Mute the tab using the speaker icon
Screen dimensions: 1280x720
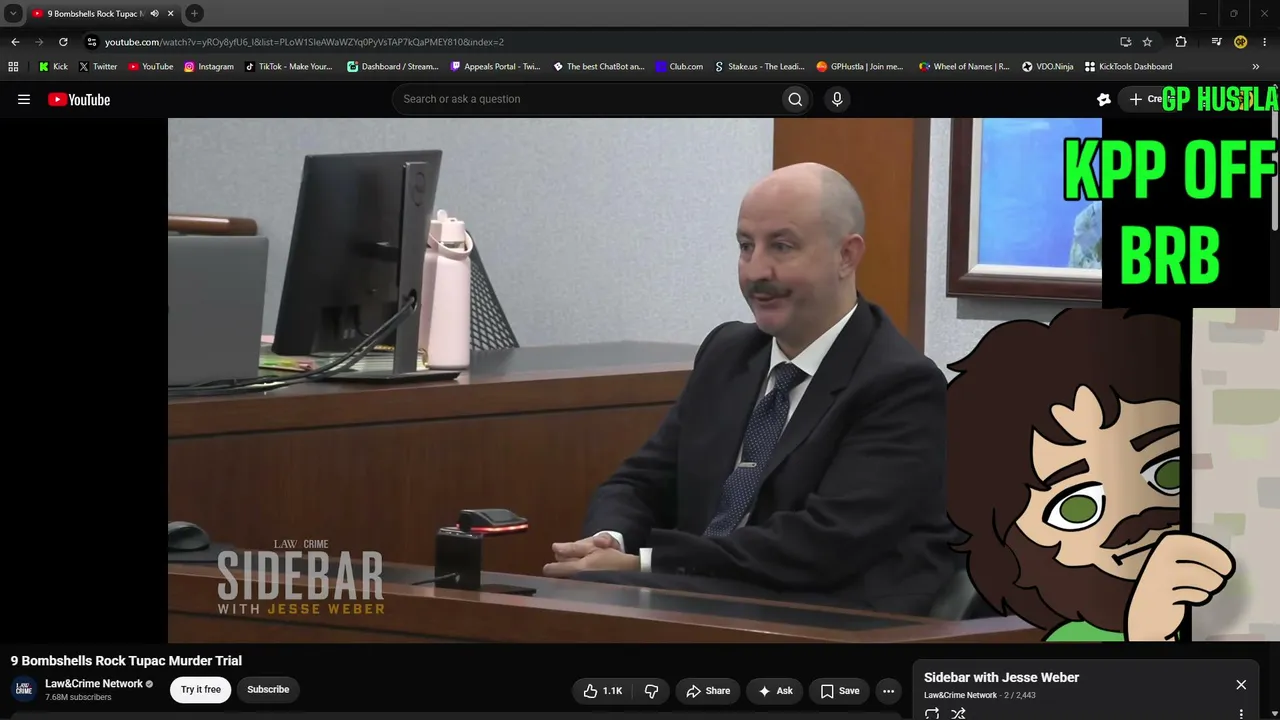pos(154,13)
